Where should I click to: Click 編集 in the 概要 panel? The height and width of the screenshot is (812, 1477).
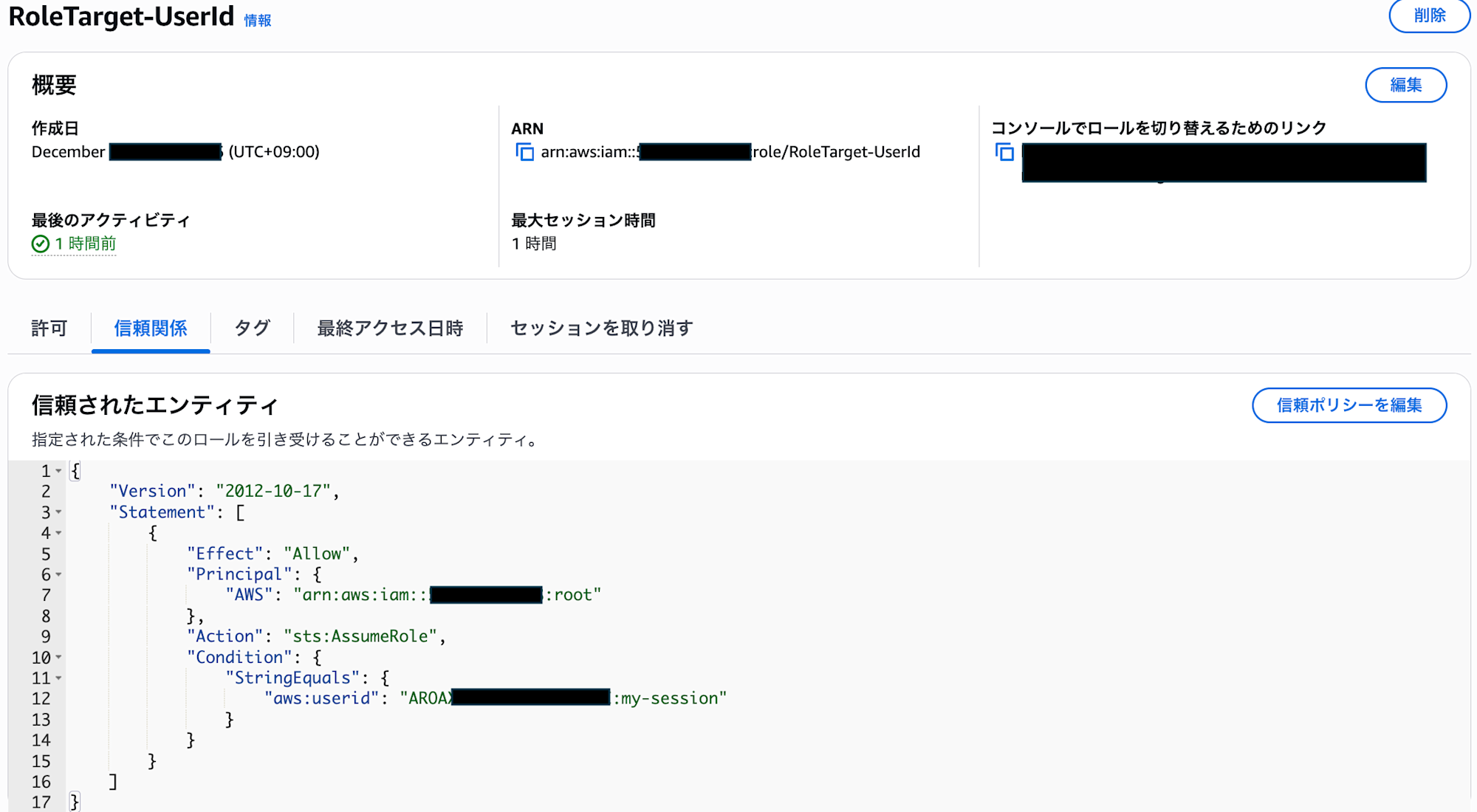click(1405, 85)
